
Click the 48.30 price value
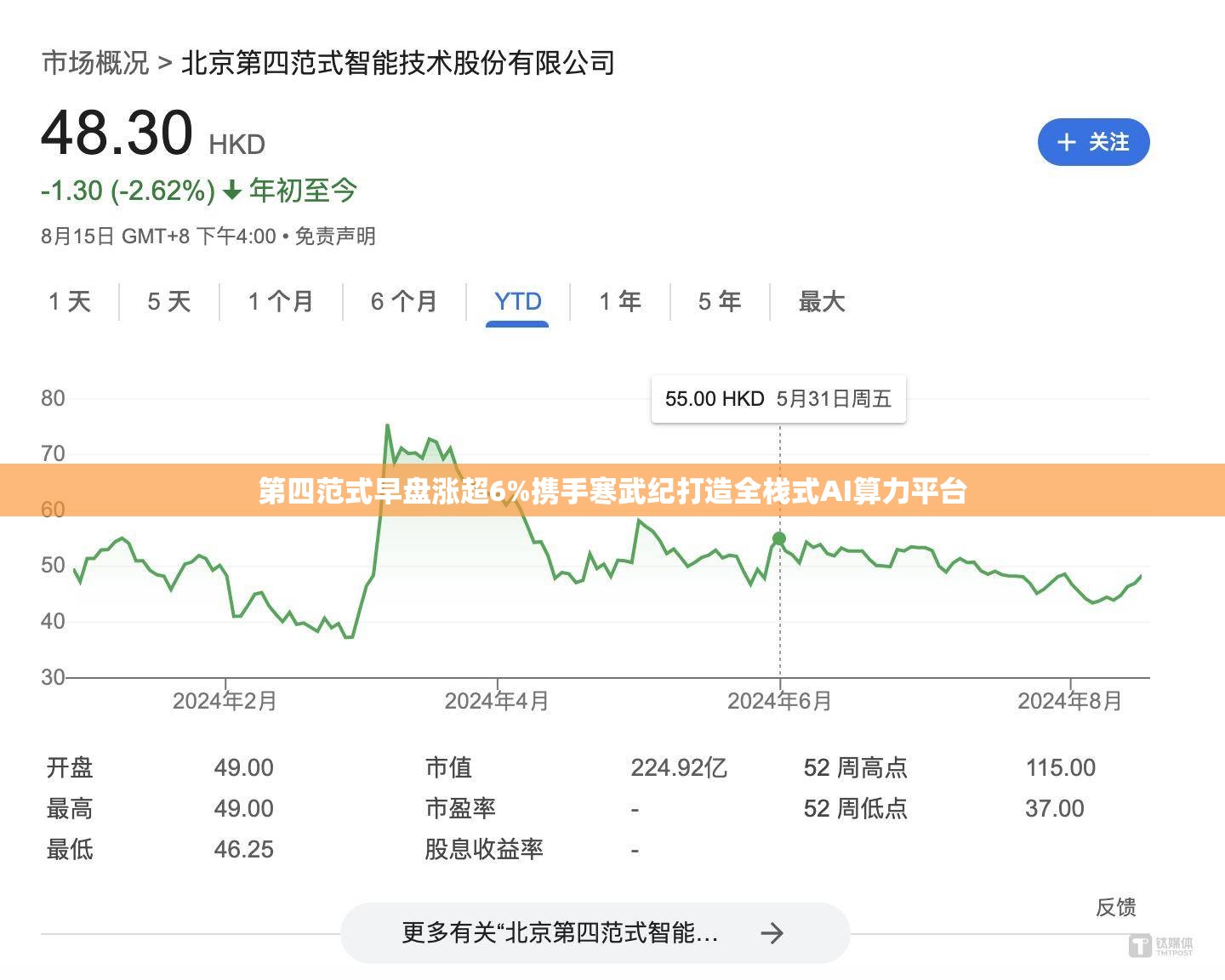(x=117, y=134)
